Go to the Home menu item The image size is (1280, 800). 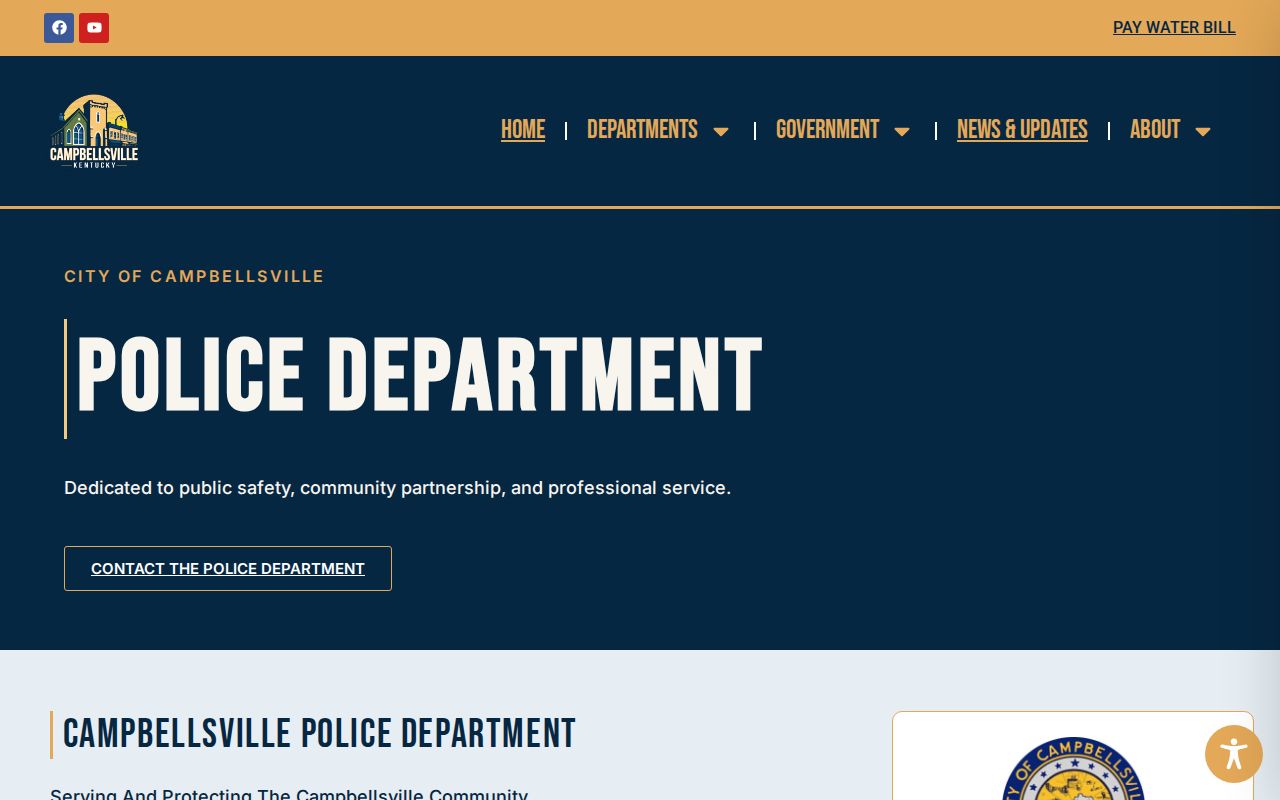[523, 130]
